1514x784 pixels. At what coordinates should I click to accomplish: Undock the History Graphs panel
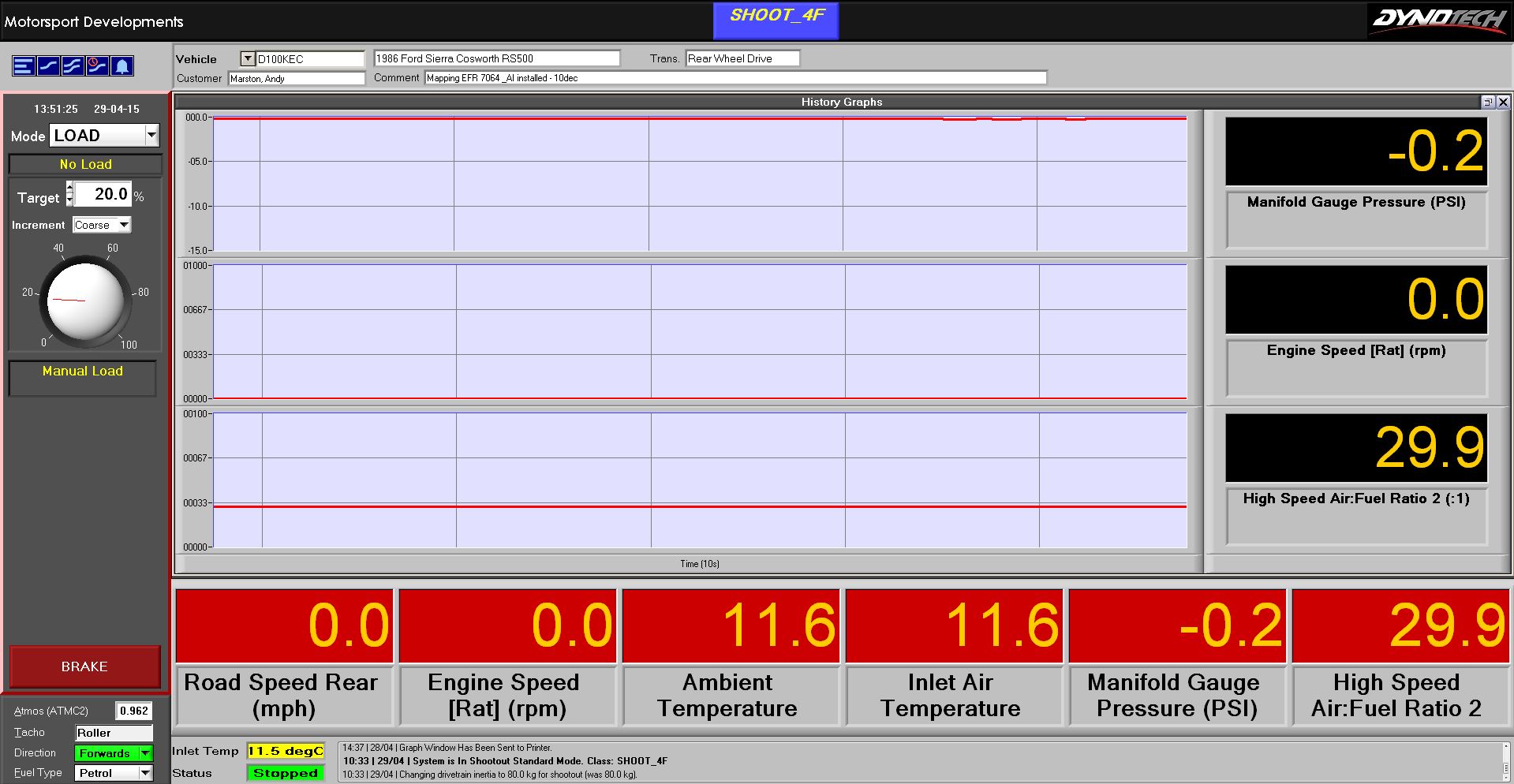point(1488,102)
